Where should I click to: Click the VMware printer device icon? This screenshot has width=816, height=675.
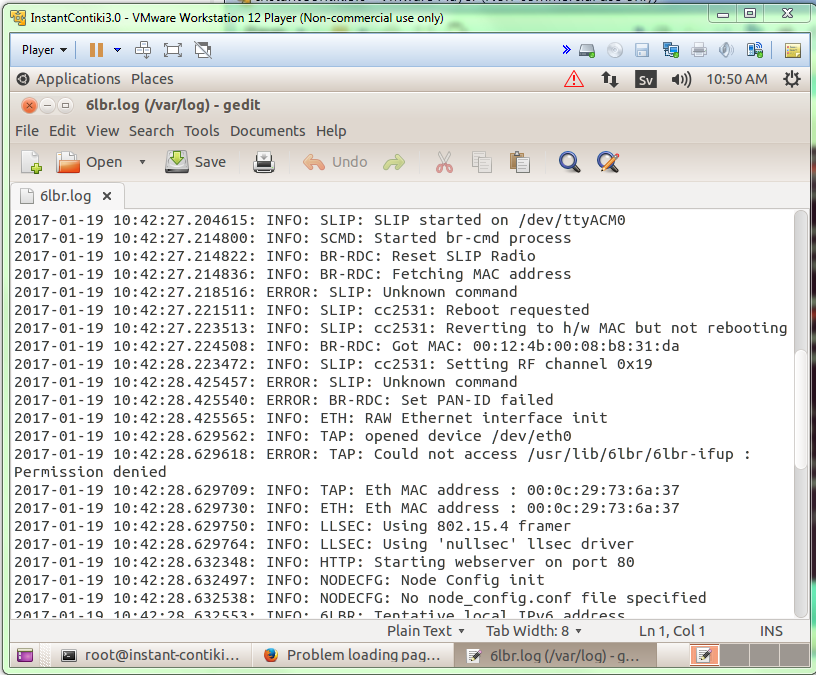click(x=699, y=50)
